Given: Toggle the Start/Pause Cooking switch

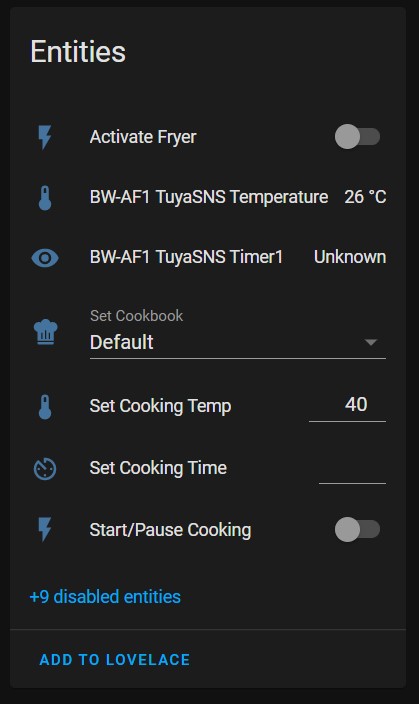Looking at the screenshot, I should (x=357, y=529).
